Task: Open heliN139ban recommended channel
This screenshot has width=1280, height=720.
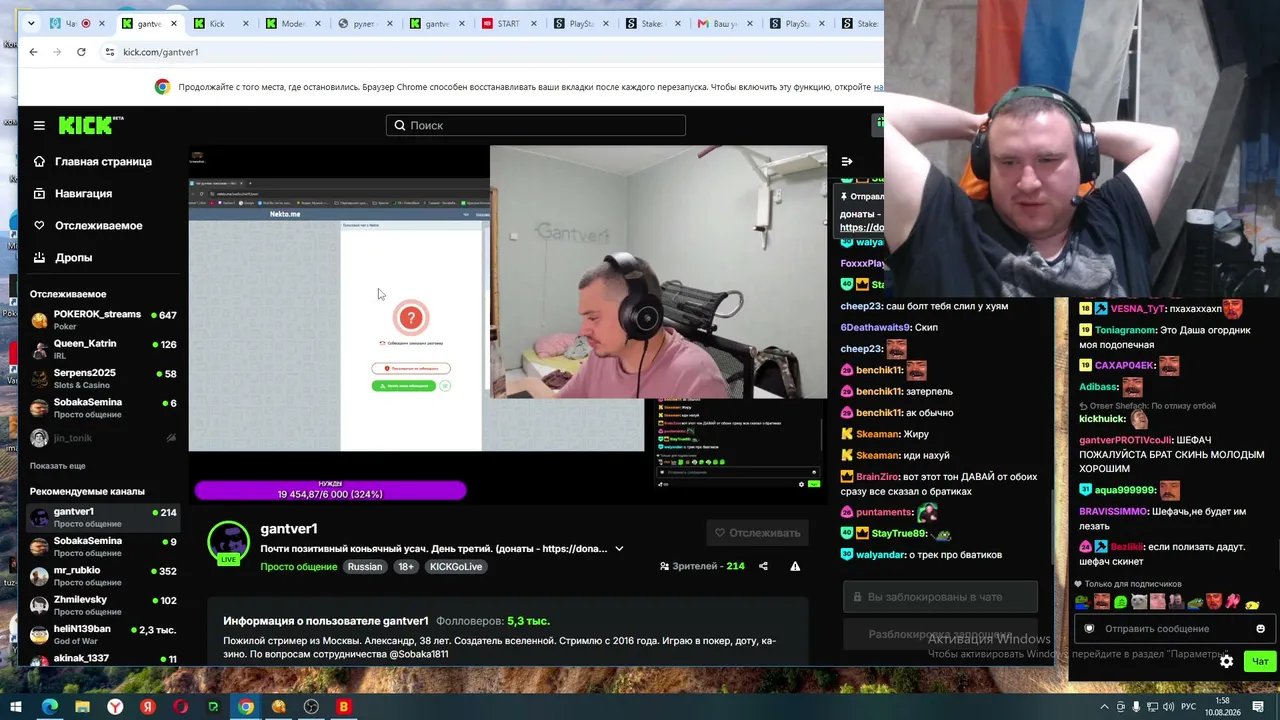Action: click(103, 634)
